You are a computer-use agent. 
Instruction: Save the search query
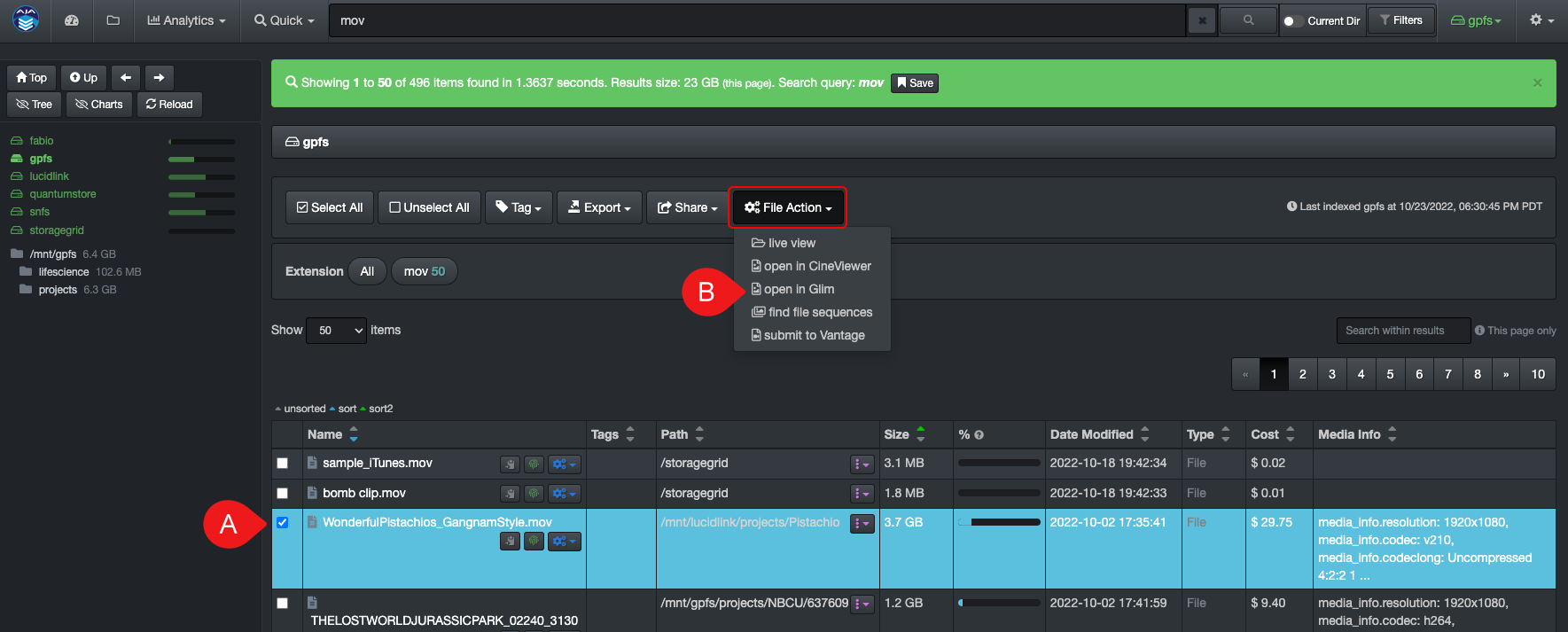pos(915,83)
